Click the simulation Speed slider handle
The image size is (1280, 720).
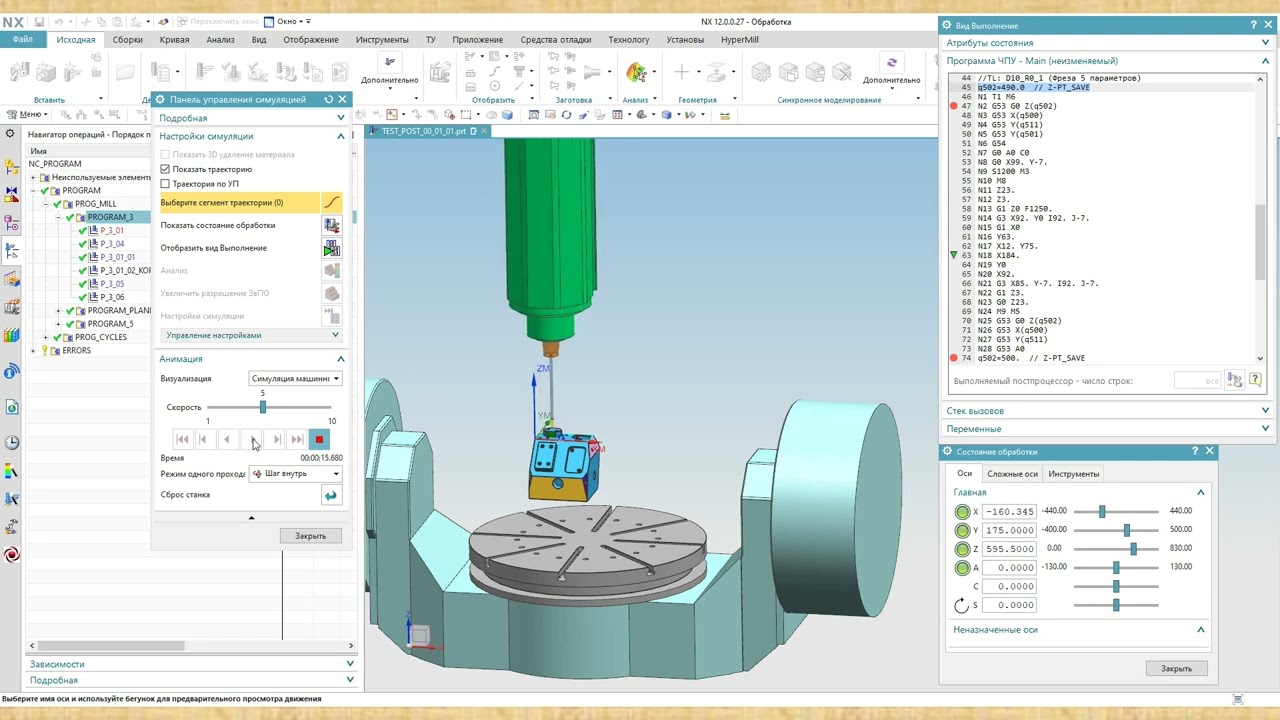click(x=263, y=407)
